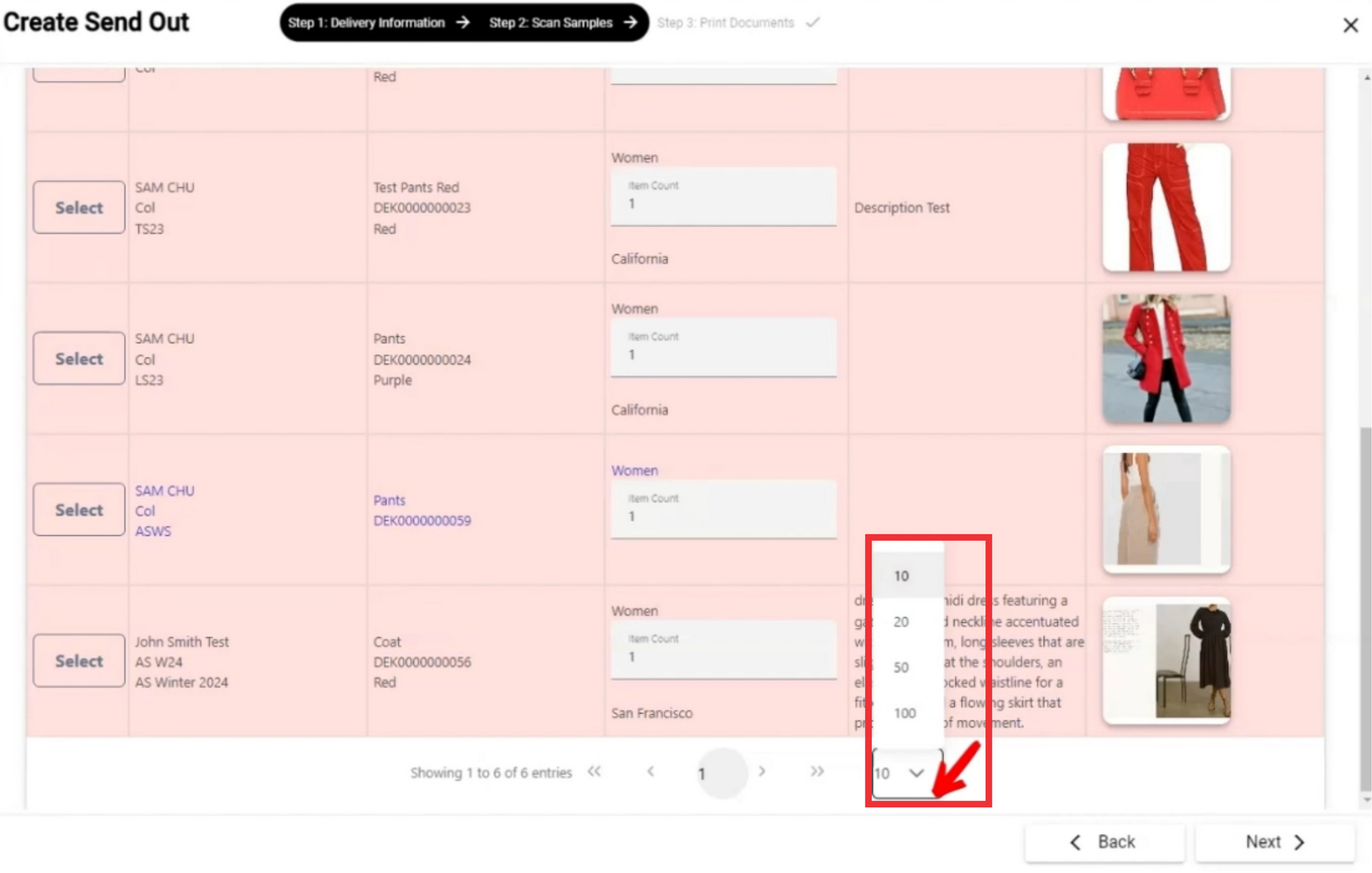The height and width of the screenshot is (873, 1372).
Task: Click John Smith Test text
Action: [x=182, y=642]
